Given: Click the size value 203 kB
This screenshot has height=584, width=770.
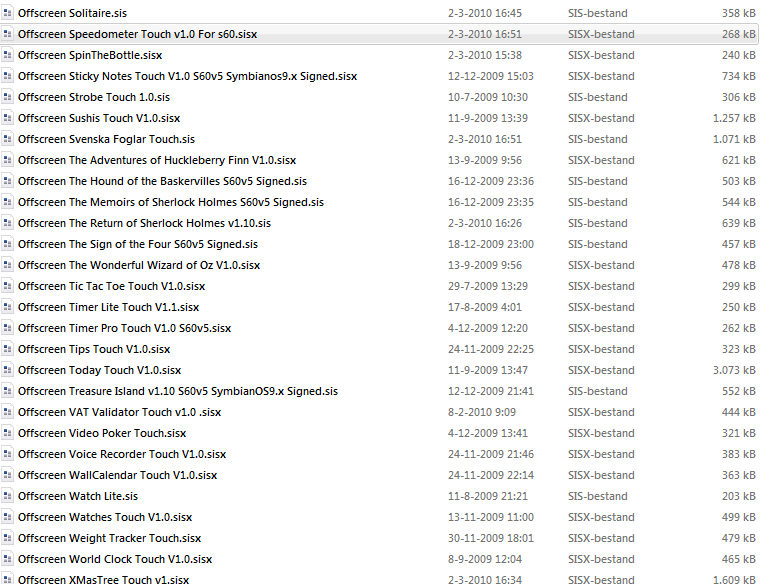Looking at the screenshot, I should tap(739, 497).
